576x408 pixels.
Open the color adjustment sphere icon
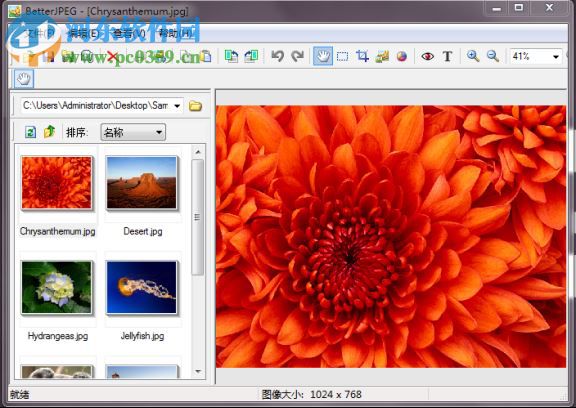[x=402, y=57]
